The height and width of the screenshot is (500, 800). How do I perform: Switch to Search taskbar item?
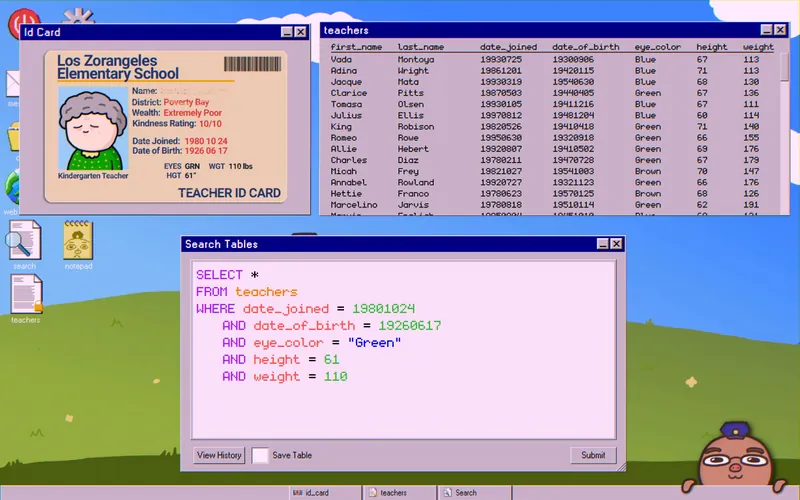tap(474, 492)
